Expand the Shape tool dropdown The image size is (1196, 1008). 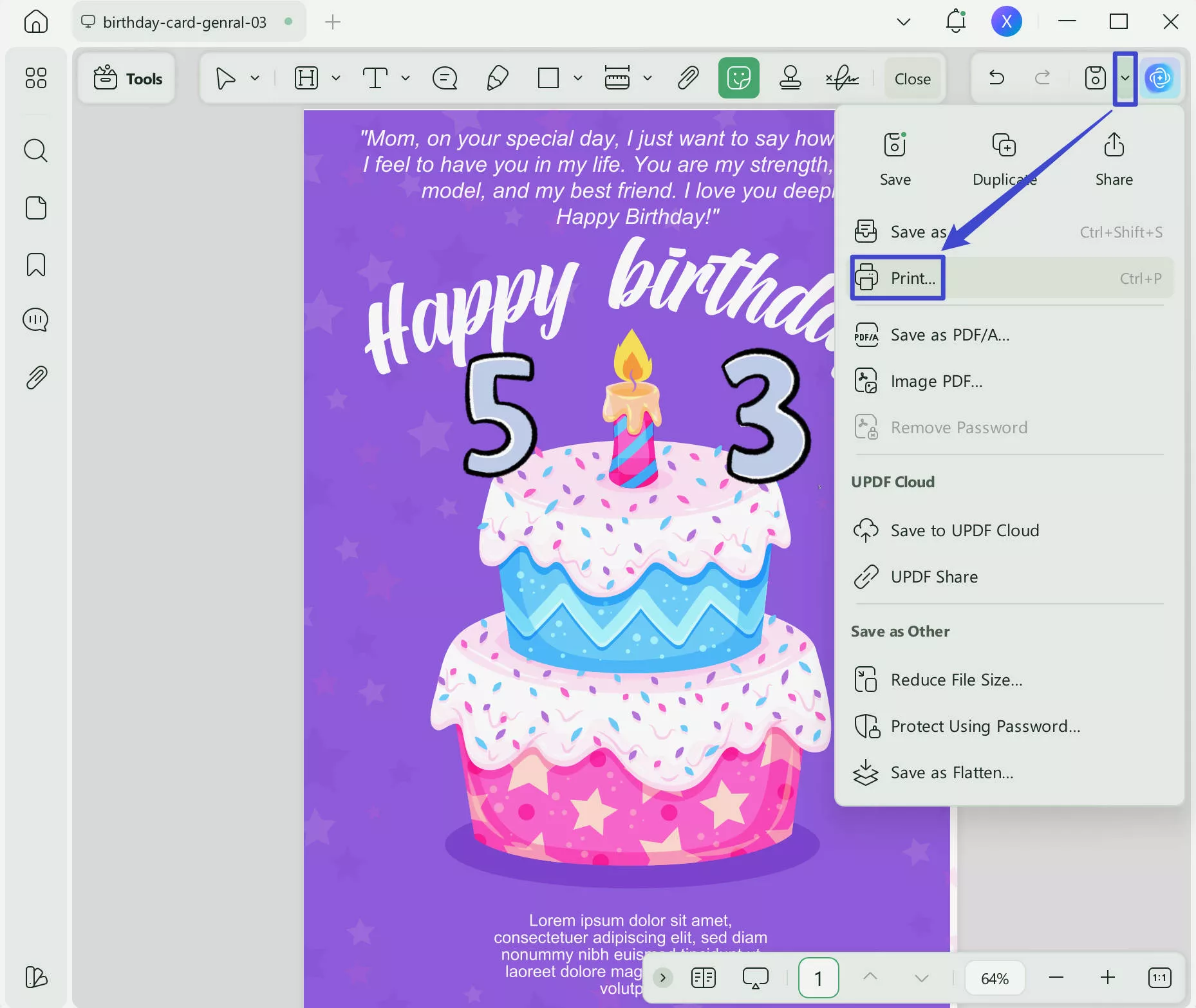click(577, 78)
